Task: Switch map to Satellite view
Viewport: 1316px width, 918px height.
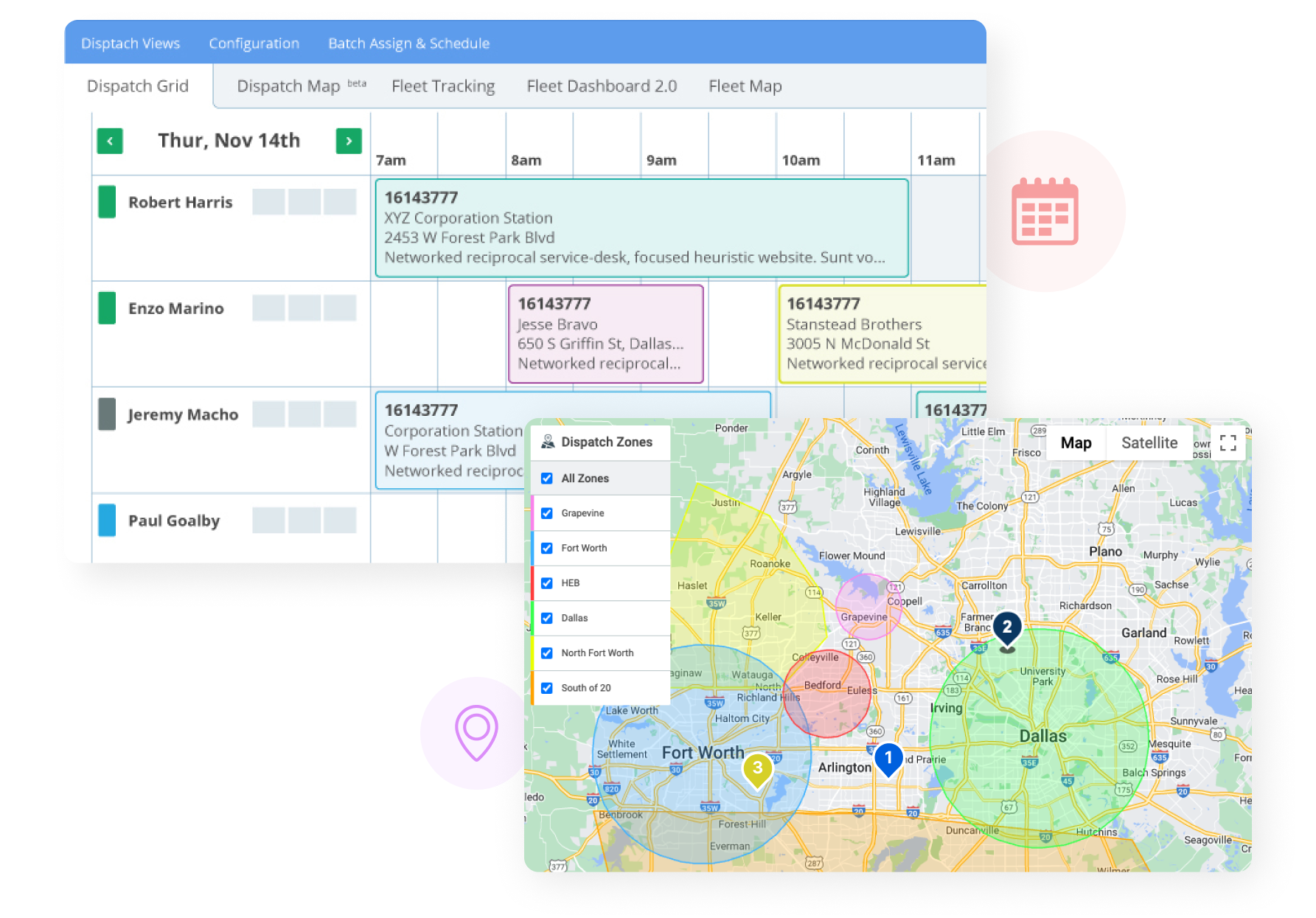Action: pyautogui.click(x=1149, y=442)
